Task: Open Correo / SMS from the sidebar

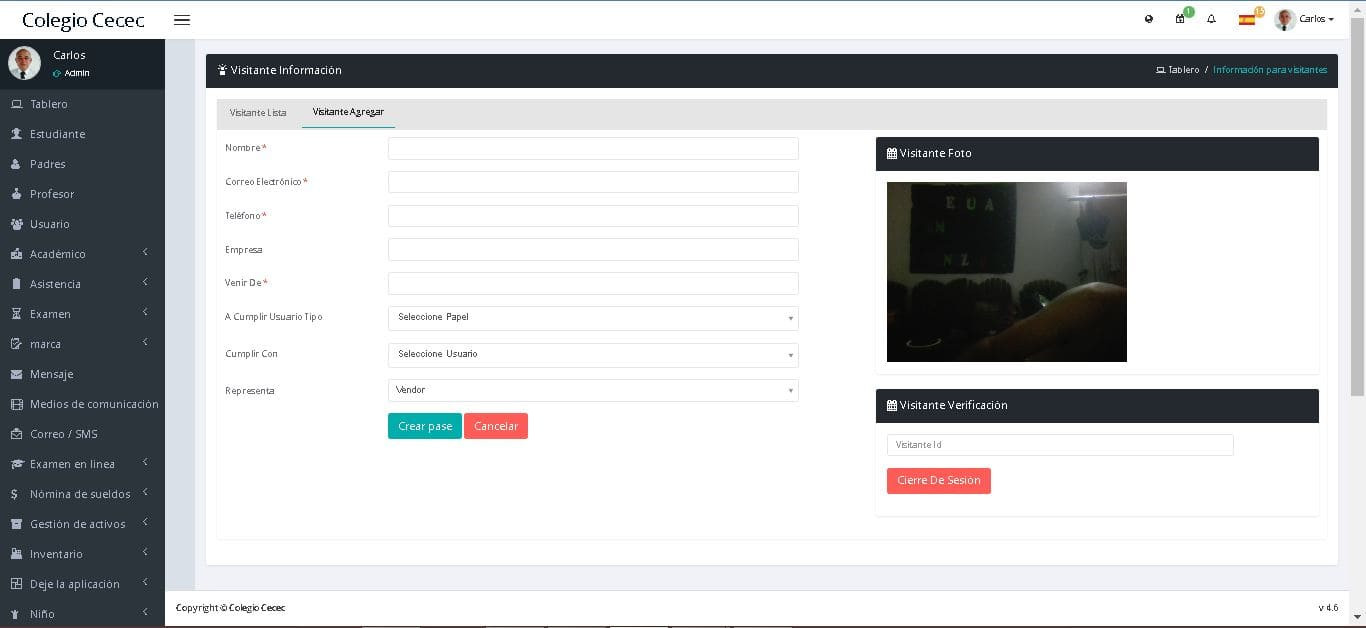Action: click(17, 434)
